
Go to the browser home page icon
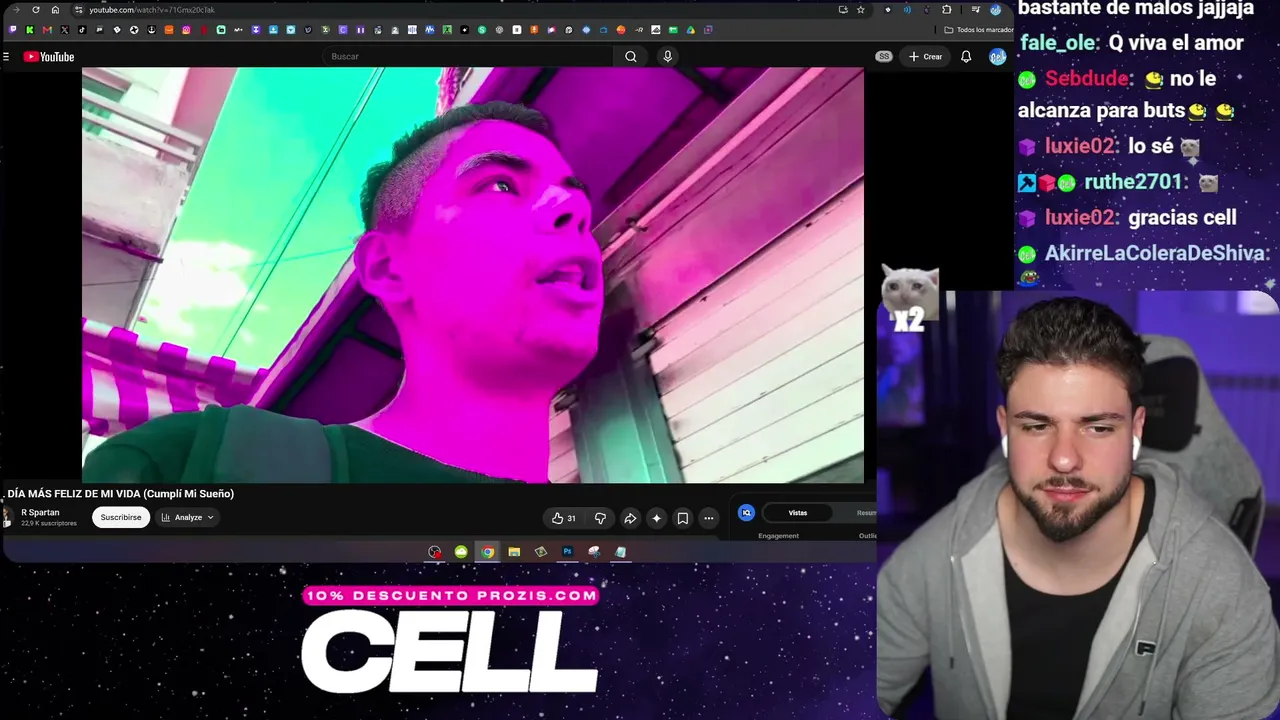coord(55,10)
